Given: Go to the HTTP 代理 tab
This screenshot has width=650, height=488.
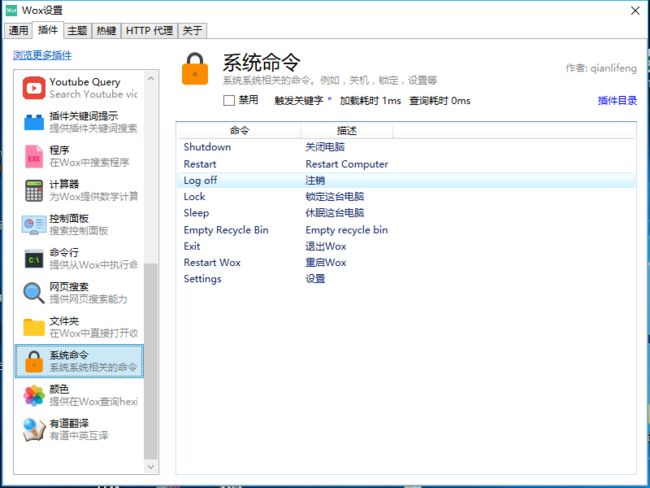Looking at the screenshot, I should point(149,30).
